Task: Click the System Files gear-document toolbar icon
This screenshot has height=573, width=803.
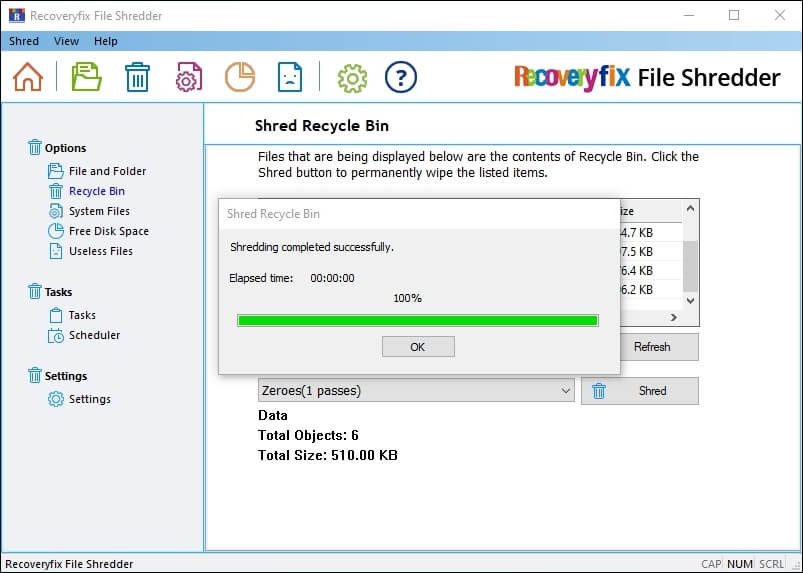Action: click(x=188, y=77)
